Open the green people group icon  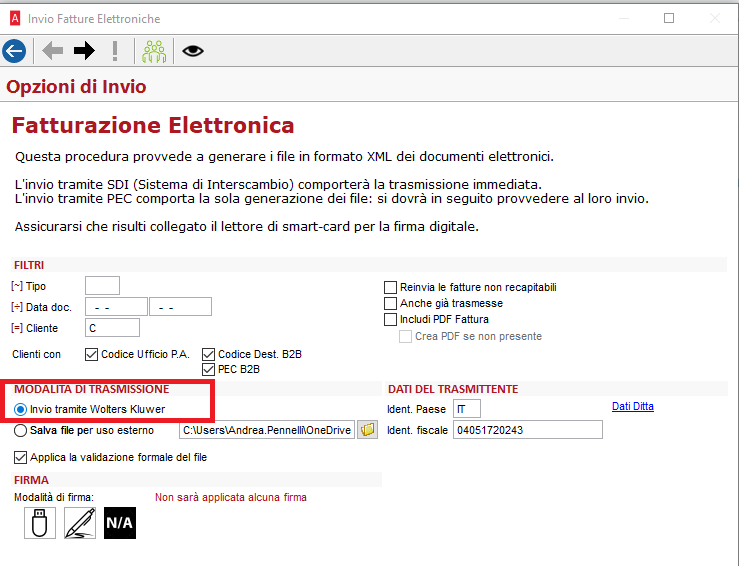154,51
